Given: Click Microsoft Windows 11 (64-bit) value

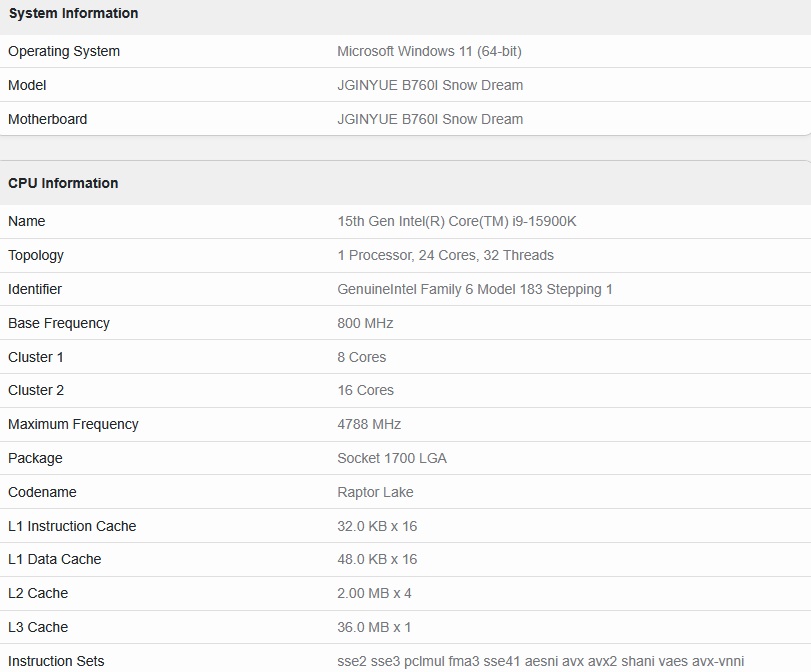Looking at the screenshot, I should click(x=429, y=51).
